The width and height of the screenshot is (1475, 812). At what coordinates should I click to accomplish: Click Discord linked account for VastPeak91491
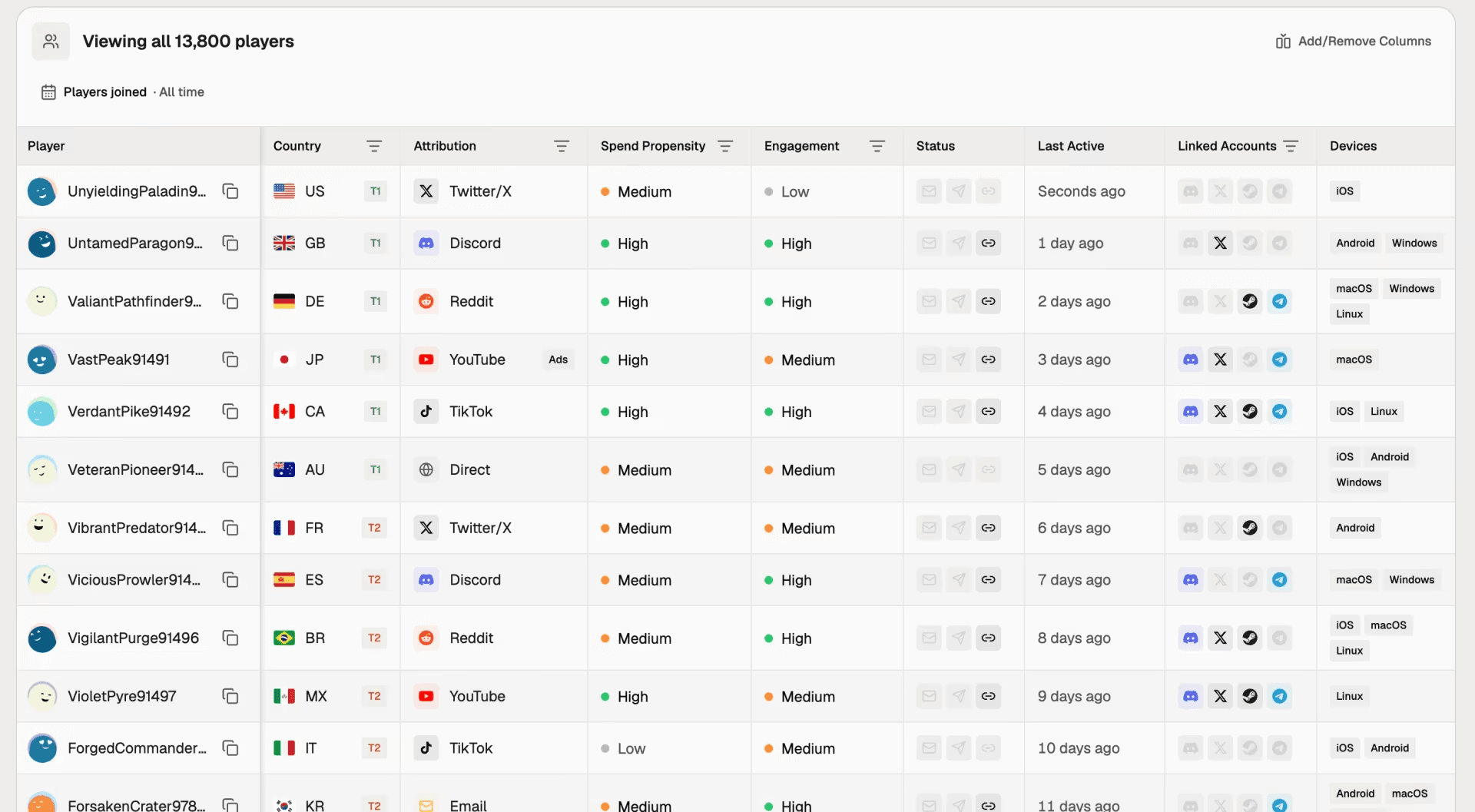click(x=1191, y=360)
